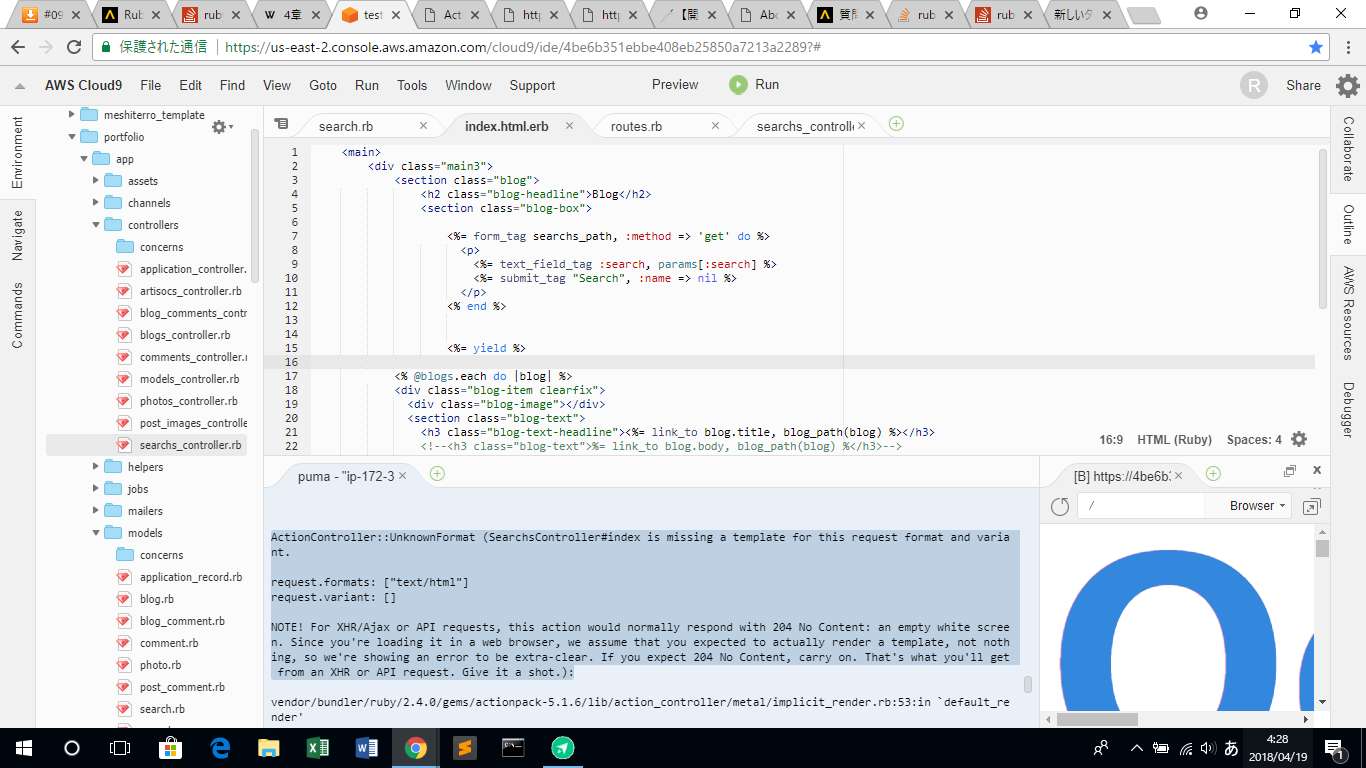Open Cloud9 preferences gear icon

click(1348, 85)
